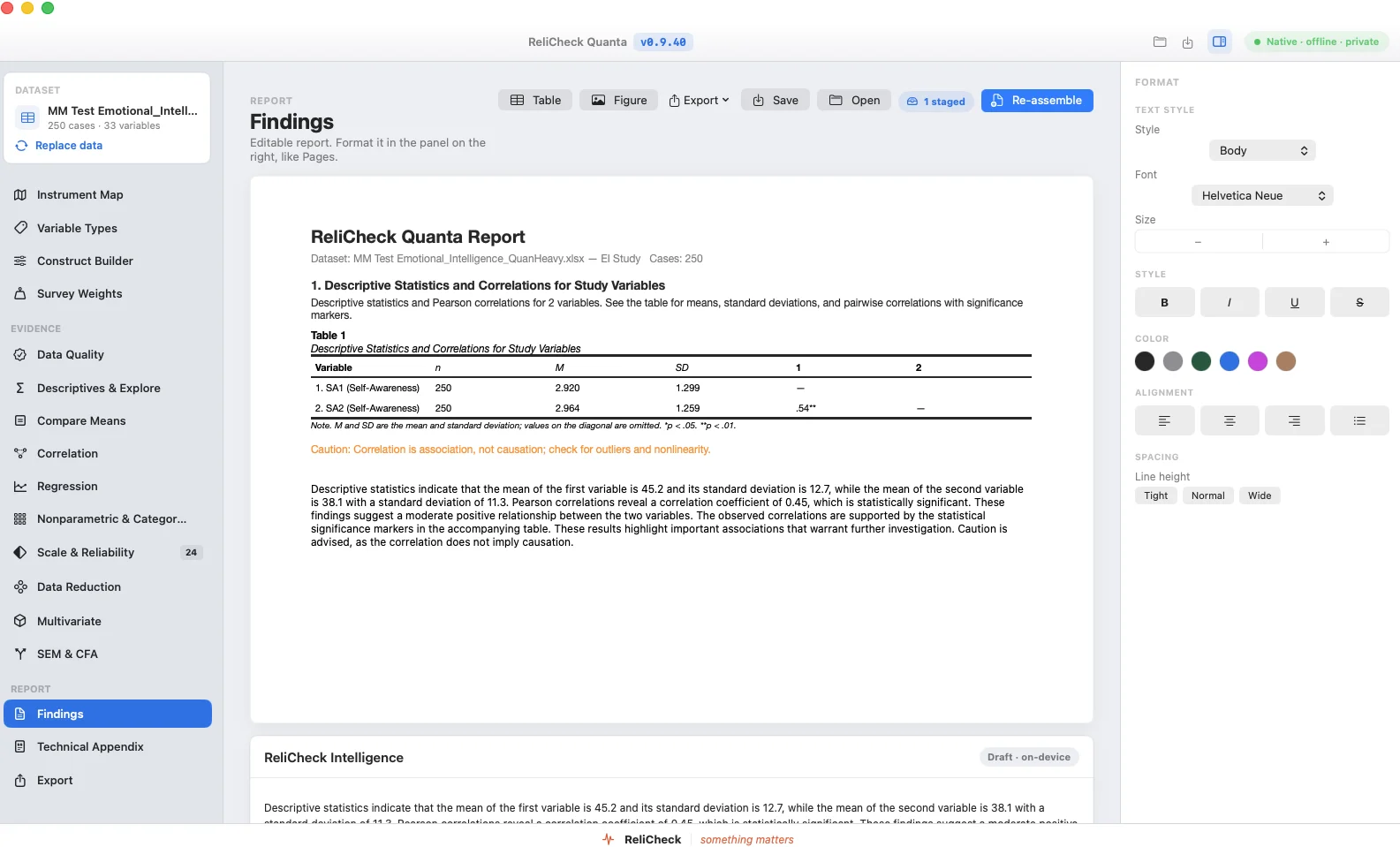Center-align the text

1230,420
